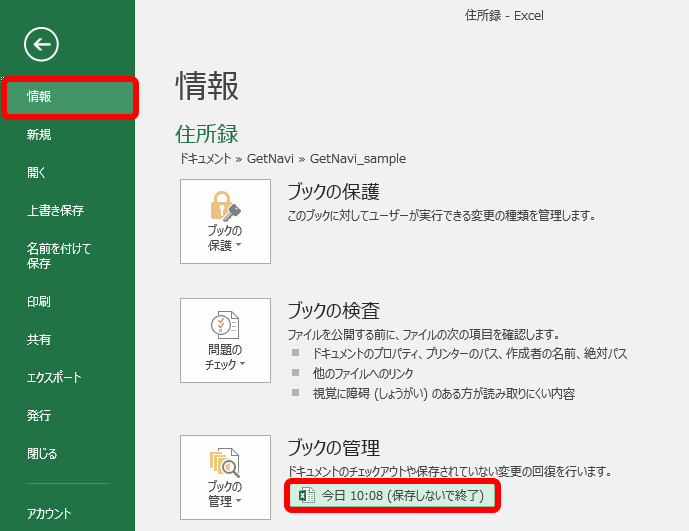Click the ブックの管理 heading
This screenshot has width=689, height=531.
(x=334, y=448)
